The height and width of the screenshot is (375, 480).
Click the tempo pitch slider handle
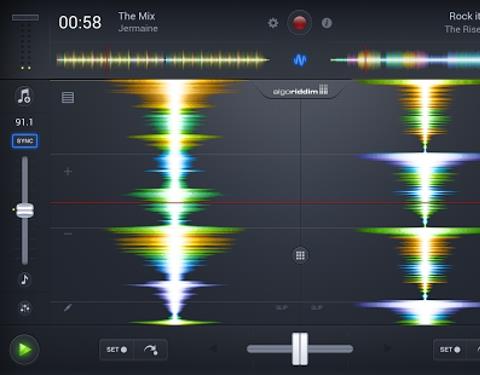point(25,211)
